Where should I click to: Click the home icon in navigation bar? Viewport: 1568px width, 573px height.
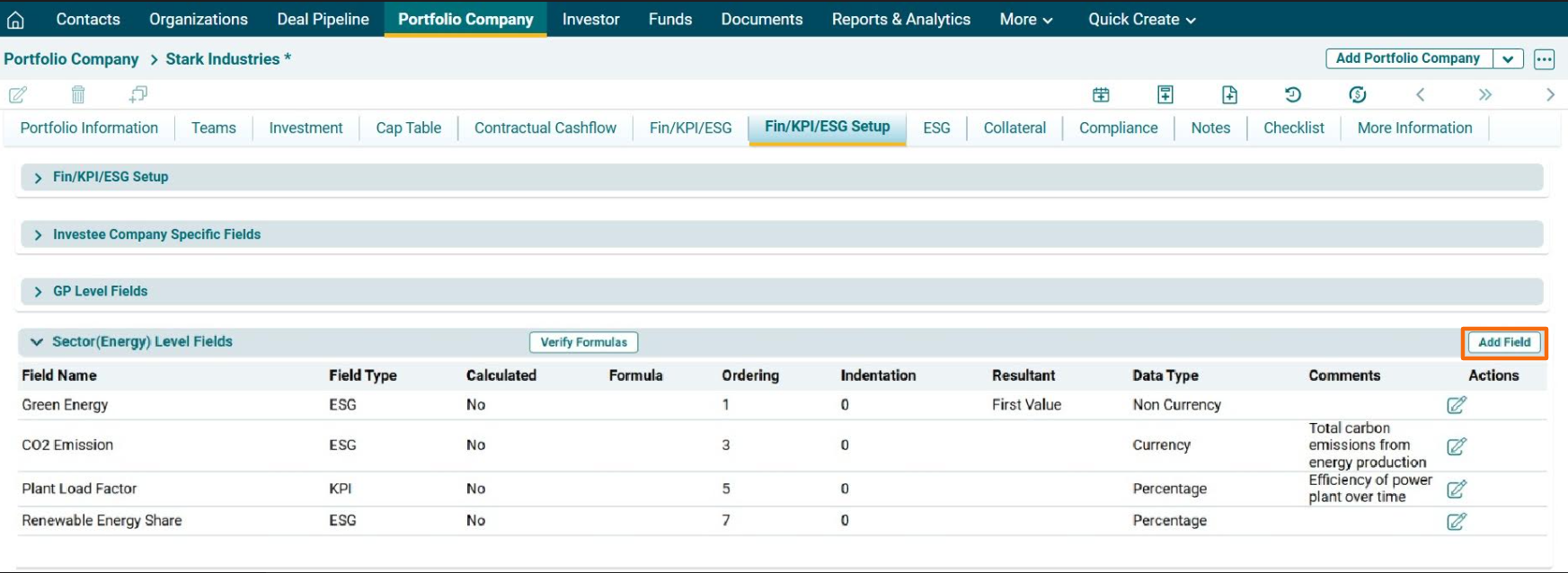pos(15,20)
